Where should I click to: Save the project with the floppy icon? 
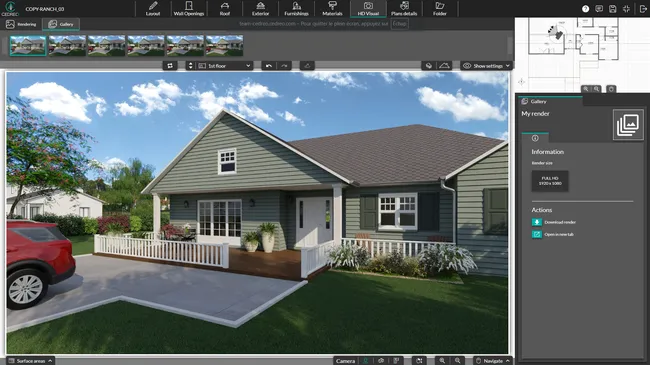613,9
